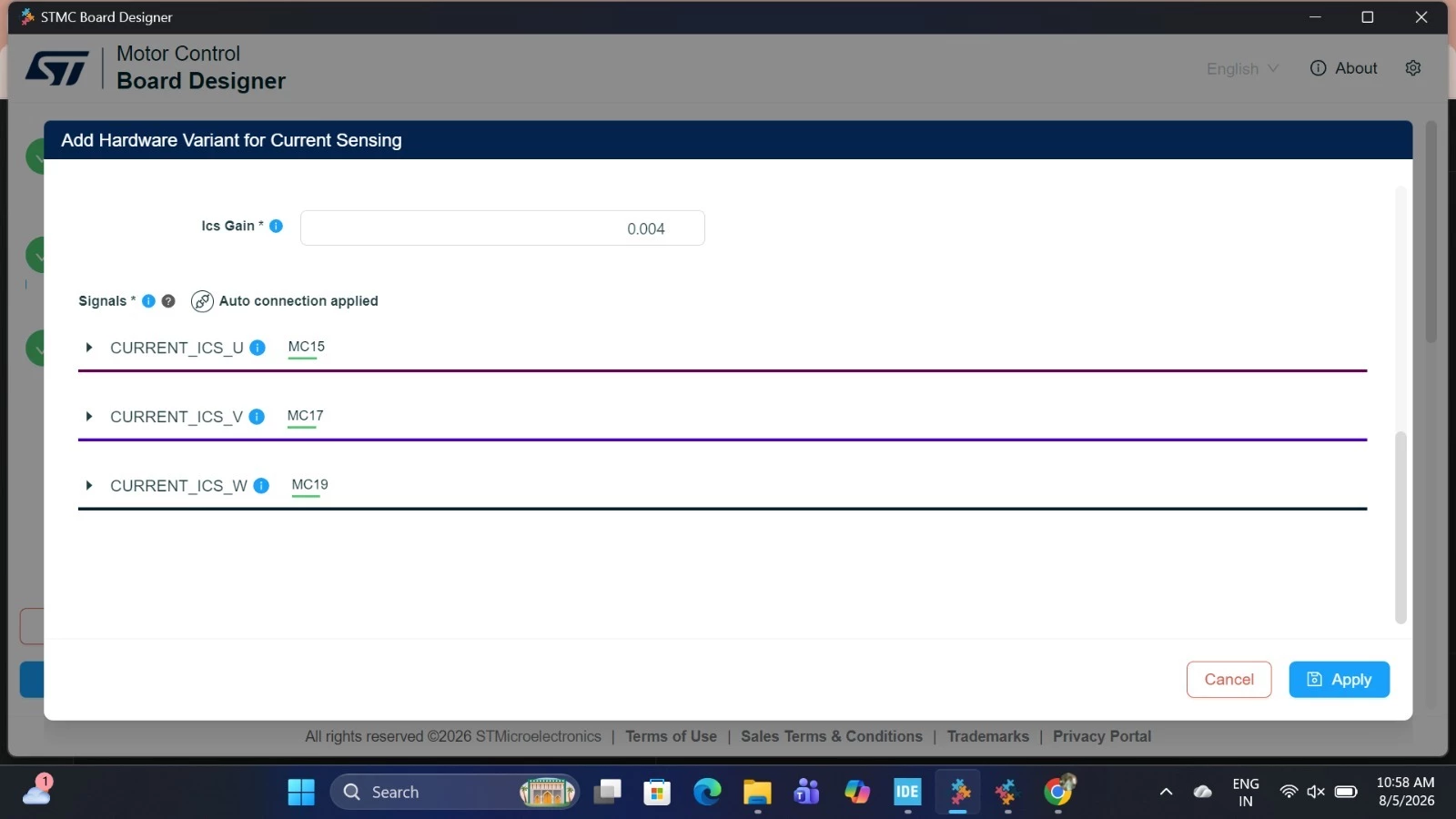Open the Trademarks footer link
The image size is (1456, 819).
click(987, 736)
